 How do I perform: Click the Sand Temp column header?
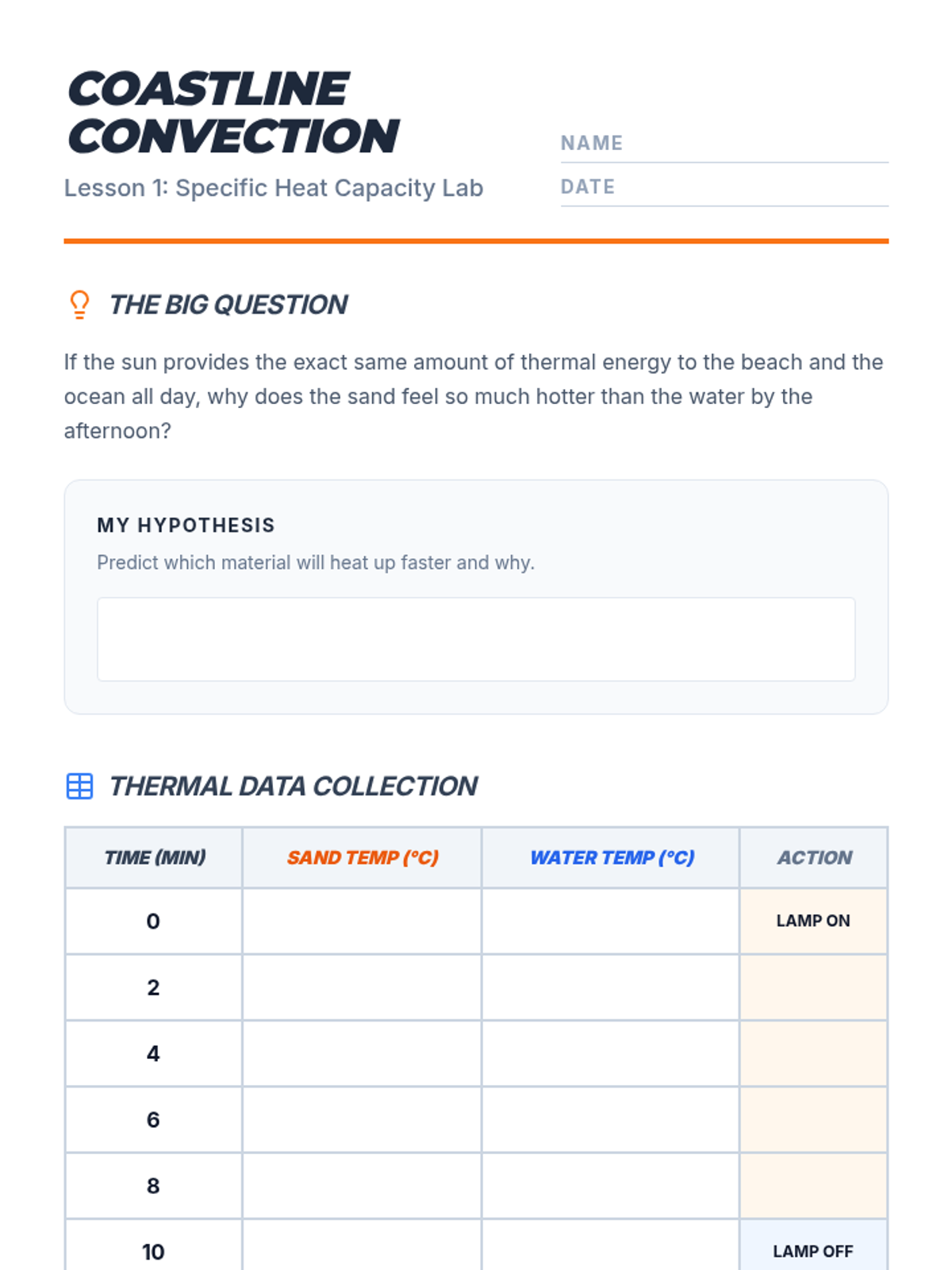coord(363,857)
